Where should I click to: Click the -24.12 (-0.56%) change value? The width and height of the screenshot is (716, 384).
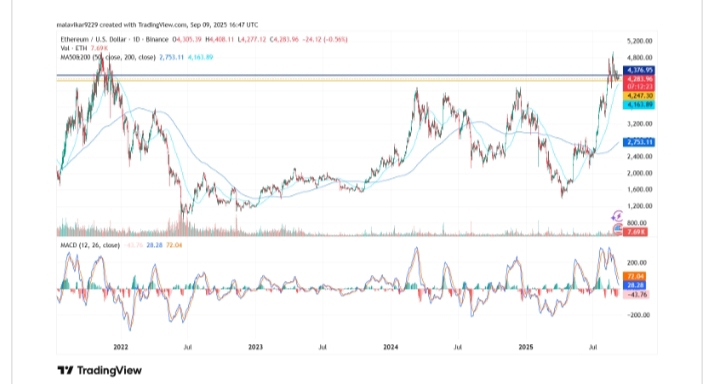pyautogui.click(x=325, y=40)
